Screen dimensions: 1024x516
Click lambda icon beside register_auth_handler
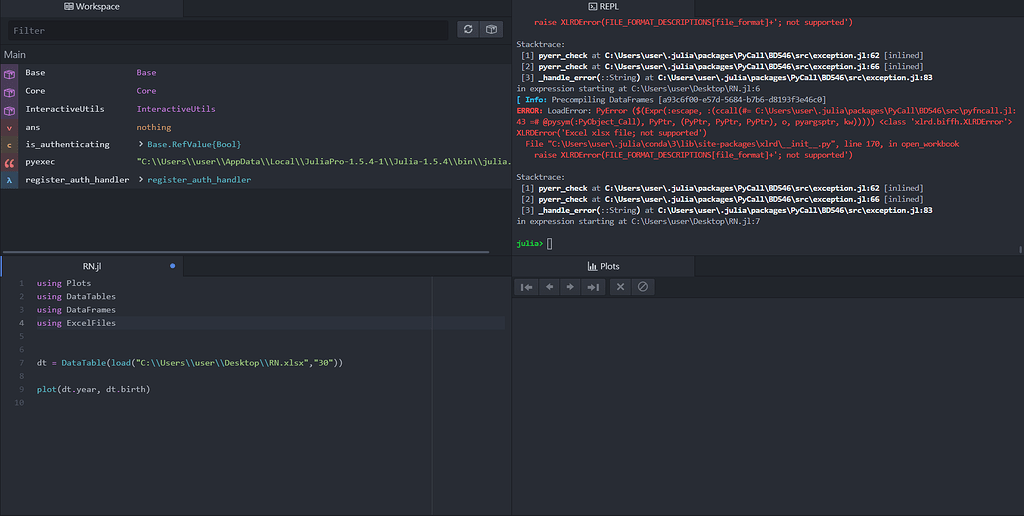click(9, 180)
